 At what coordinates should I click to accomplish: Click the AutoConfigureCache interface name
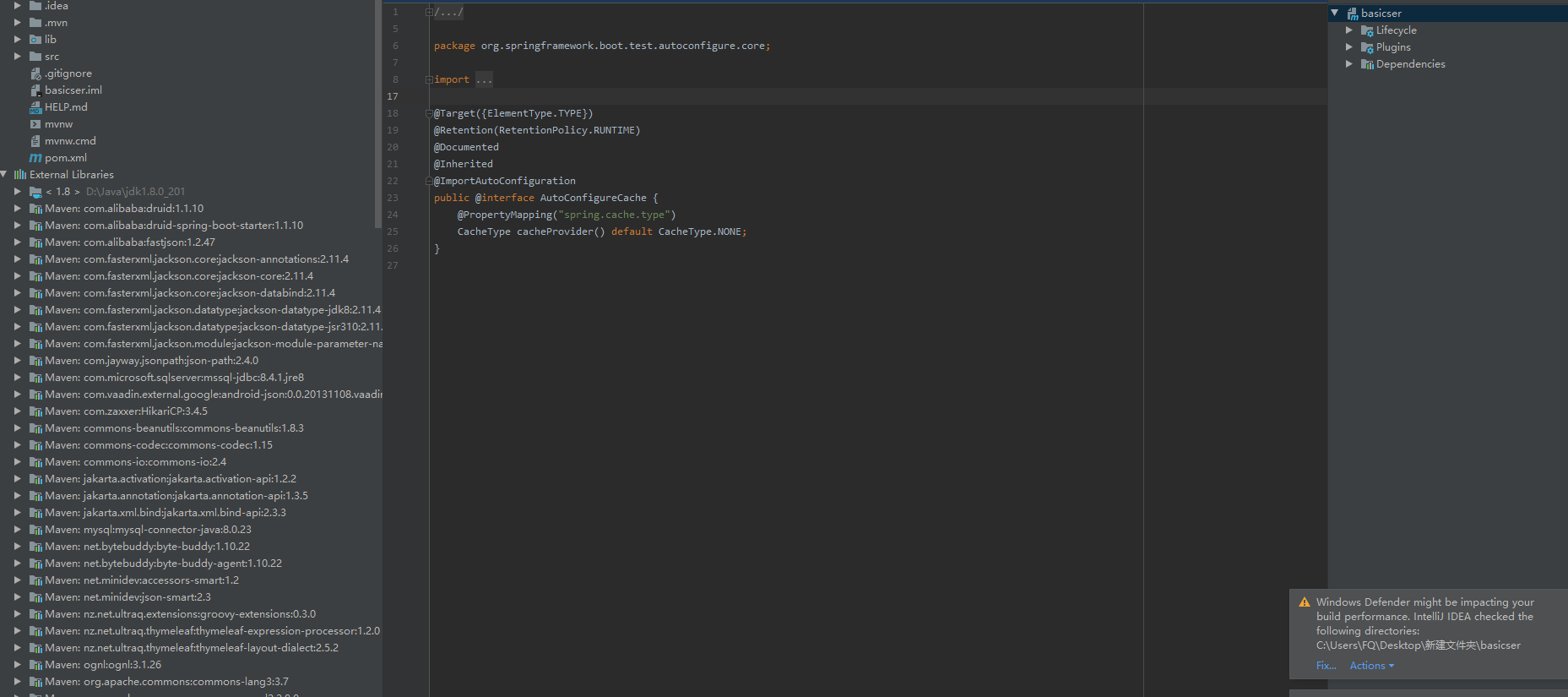tap(594, 198)
